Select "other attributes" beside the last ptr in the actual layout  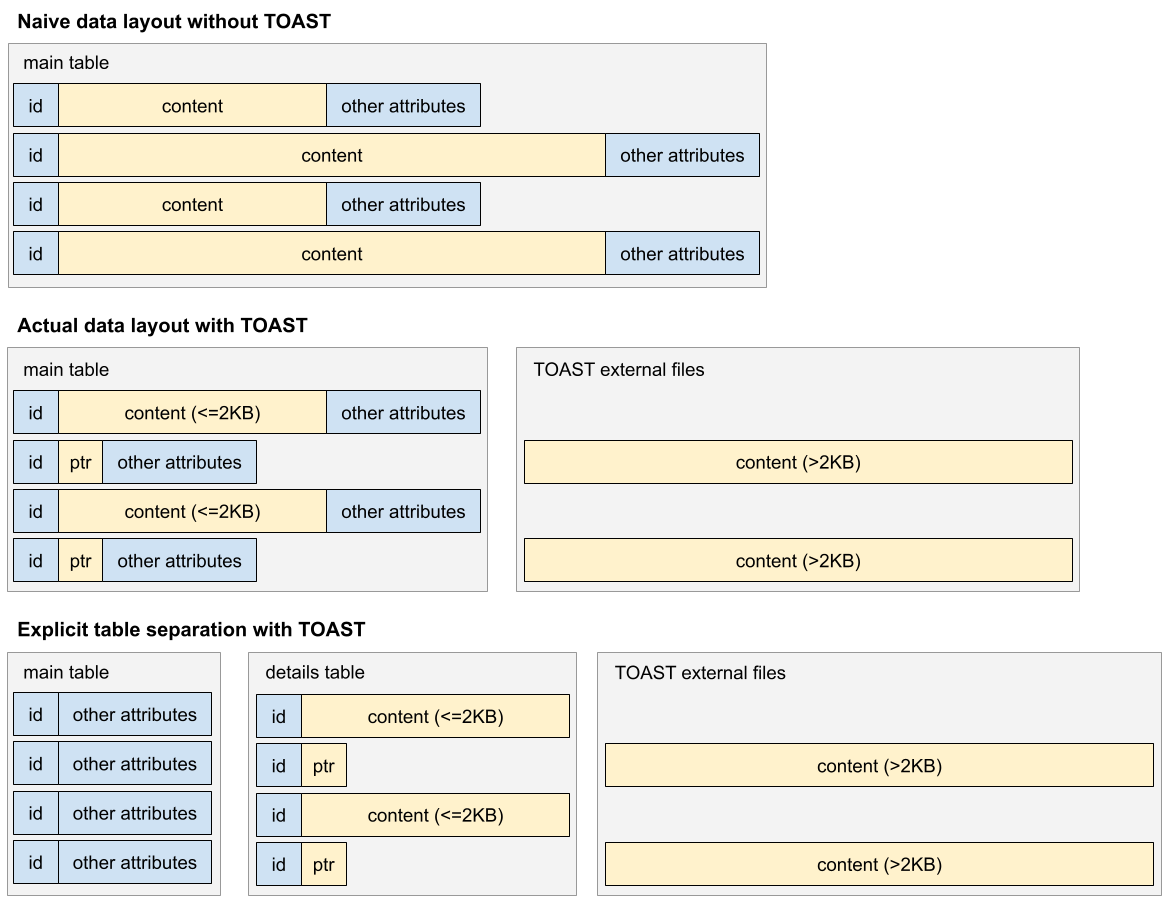click(179, 561)
